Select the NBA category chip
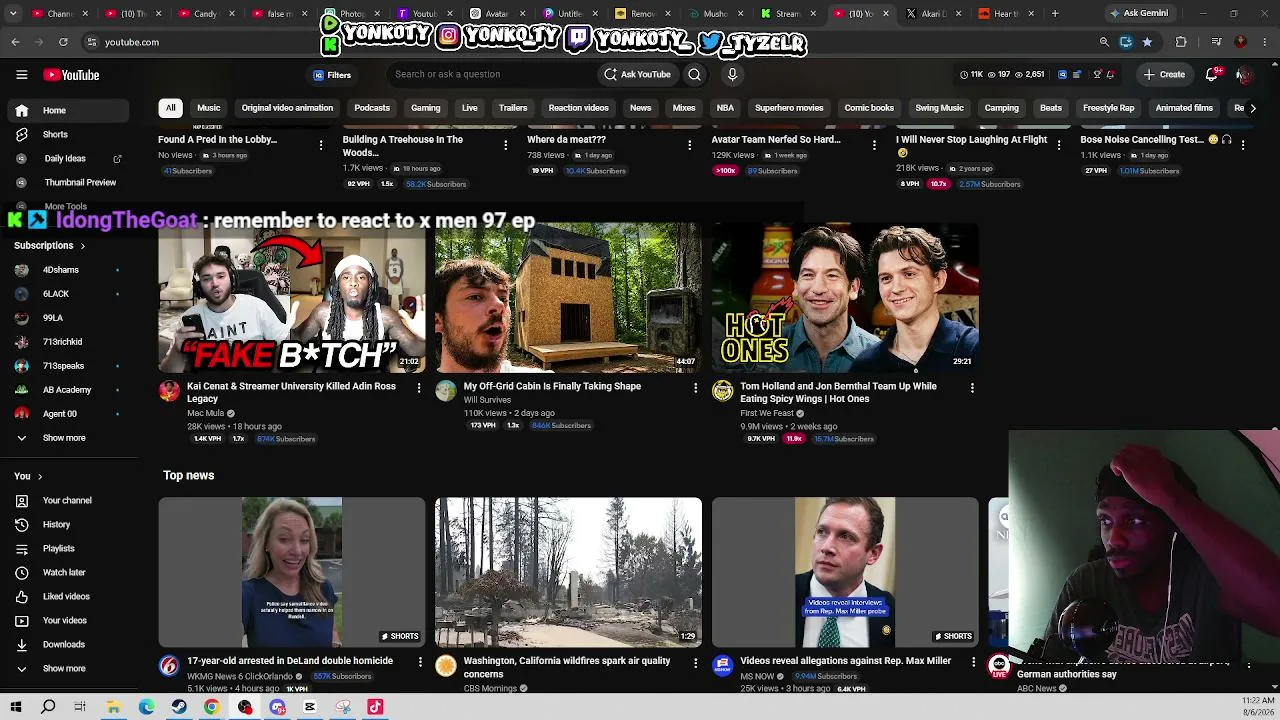 725,108
